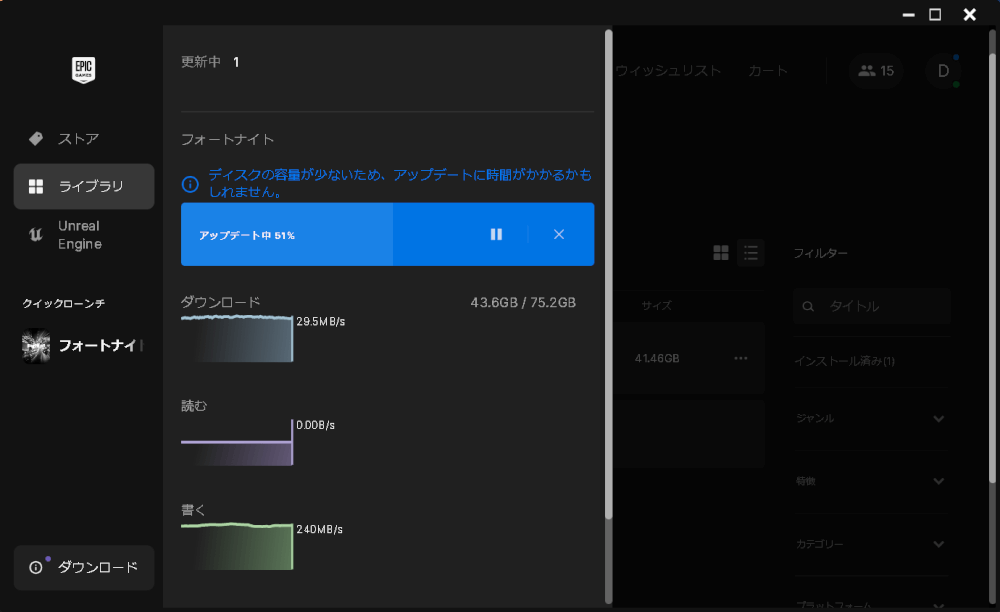Open the friends list showing 15

(x=875, y=71)
